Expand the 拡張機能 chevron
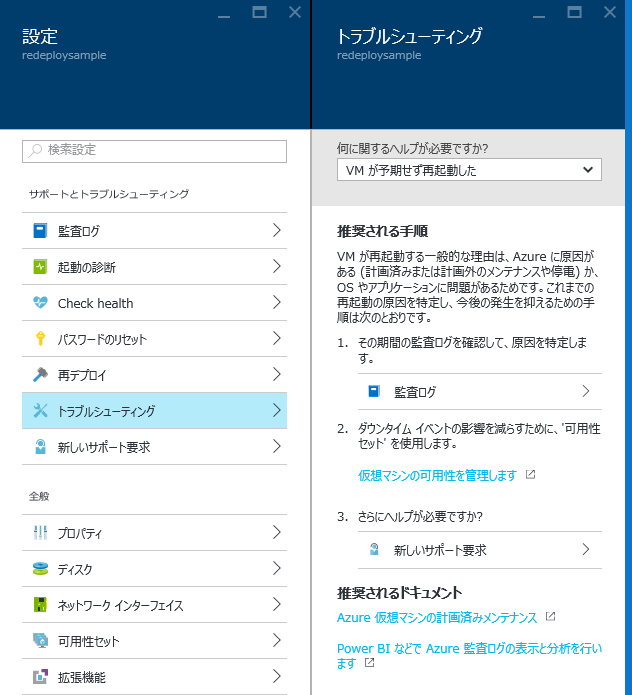Screen dimensions: 632x695 click(277, 676)
